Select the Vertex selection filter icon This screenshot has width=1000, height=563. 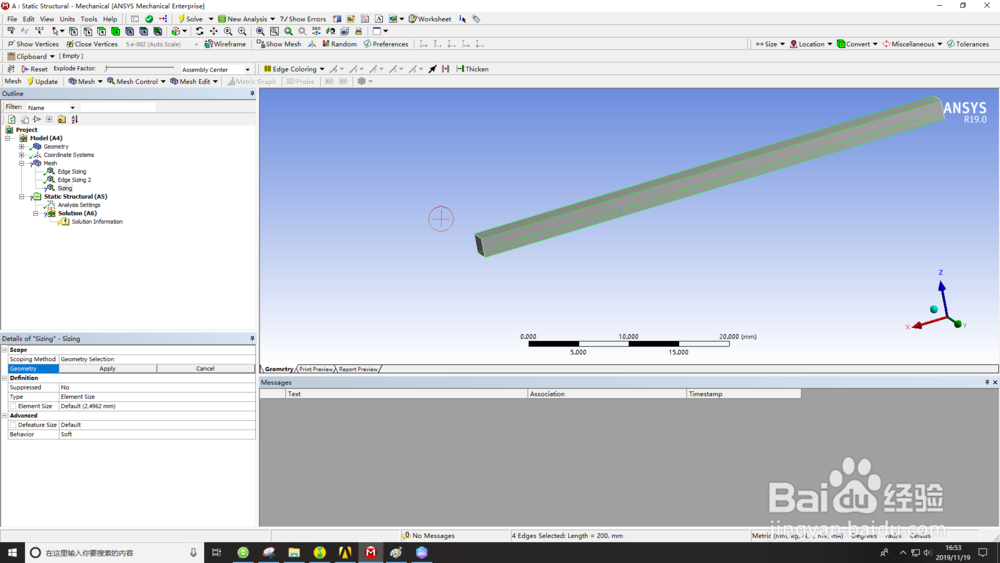[73, 31]
